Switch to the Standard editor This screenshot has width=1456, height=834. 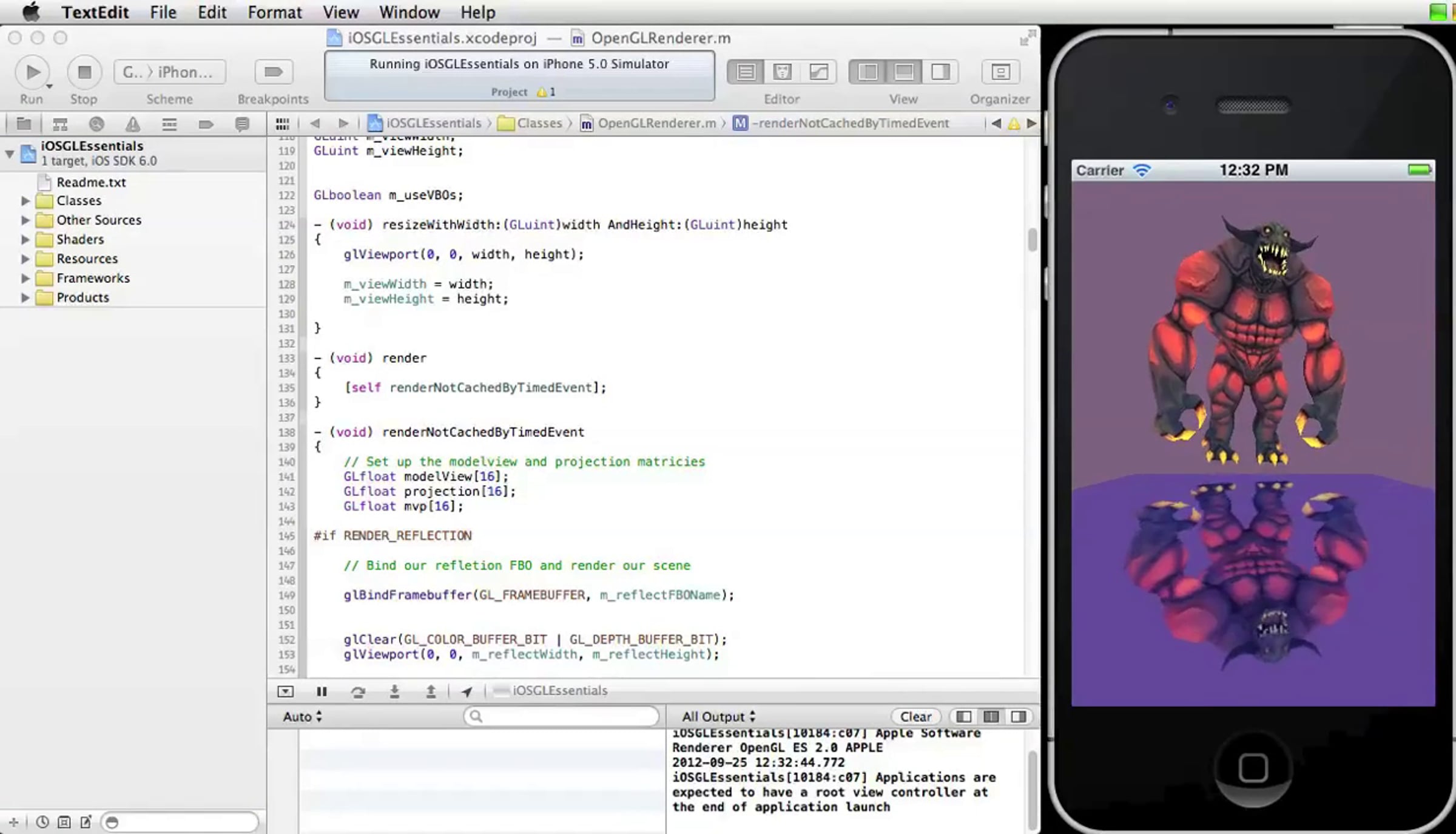tap(746, 72)
